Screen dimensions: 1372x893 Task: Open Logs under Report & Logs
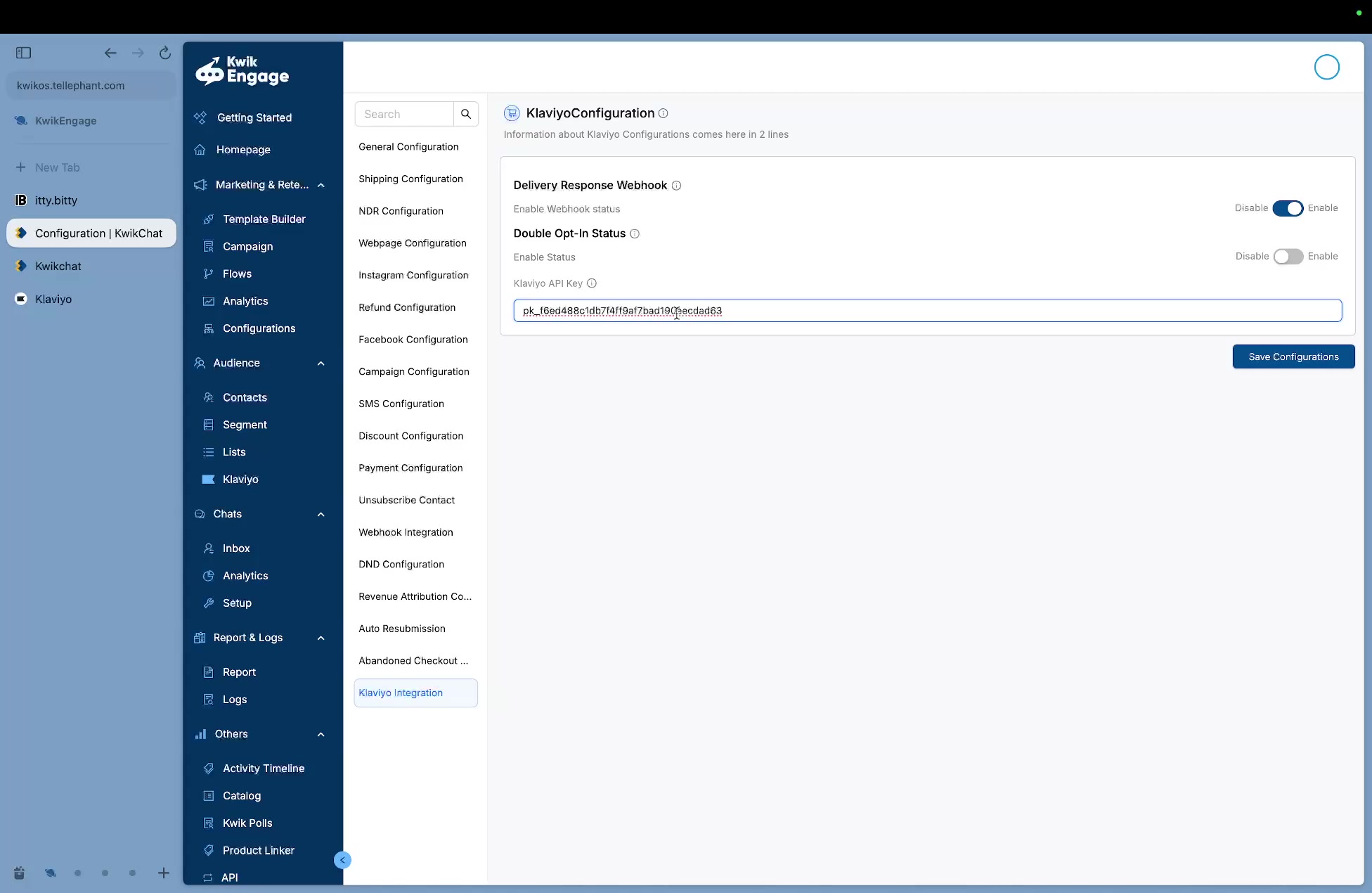(235, 700)
